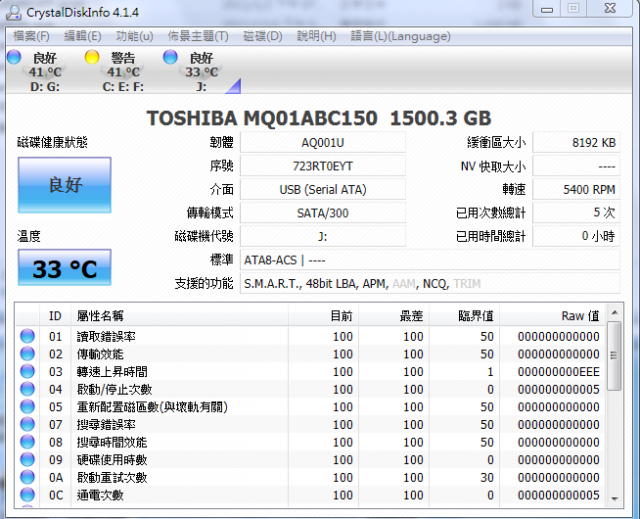Select the 轉速上昇時間 attribute name

(x=112, y=371)
